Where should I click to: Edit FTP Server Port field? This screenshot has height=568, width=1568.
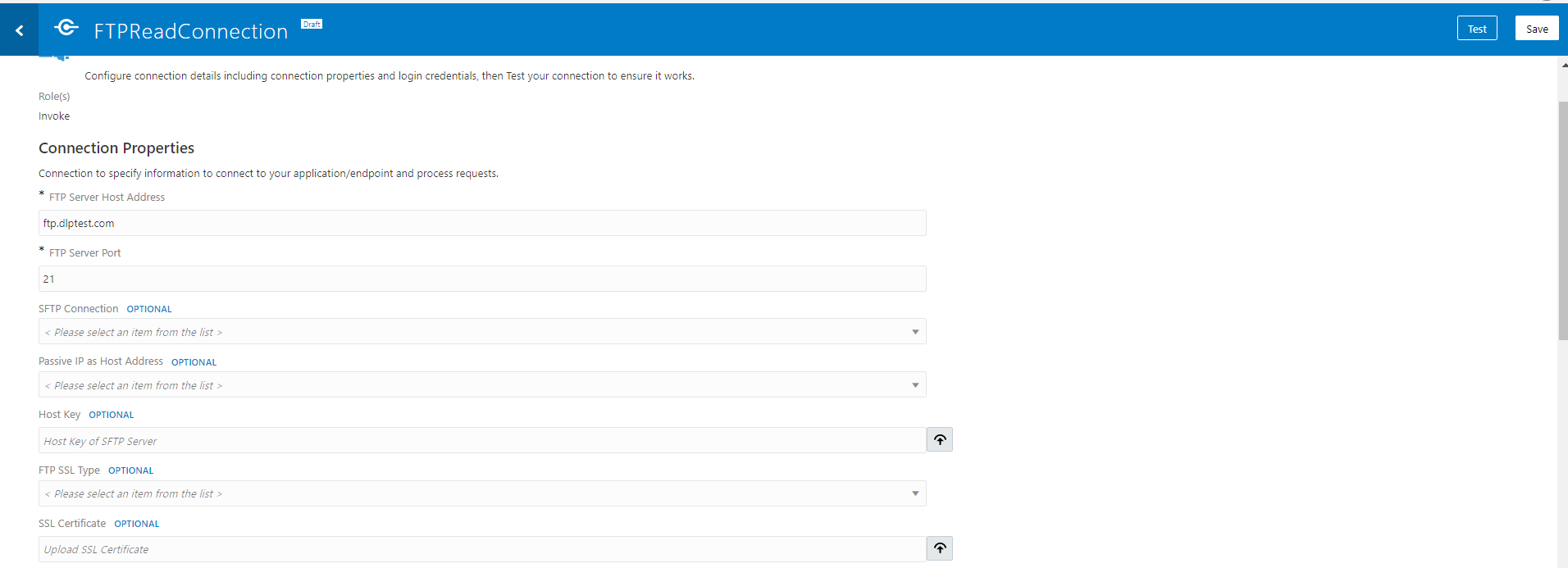(x=482, y=279)
